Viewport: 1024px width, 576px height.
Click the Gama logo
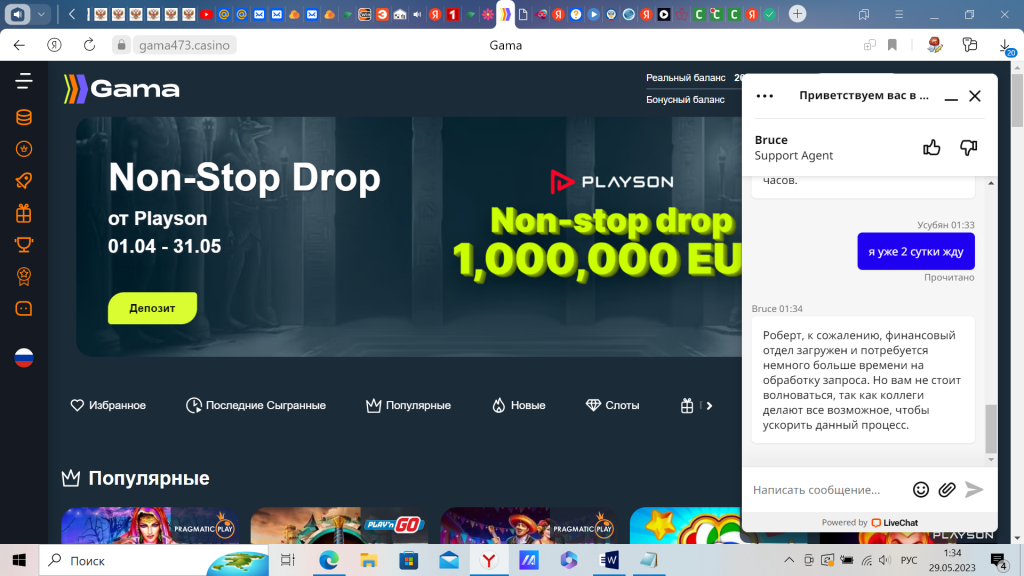click(121, 89)
